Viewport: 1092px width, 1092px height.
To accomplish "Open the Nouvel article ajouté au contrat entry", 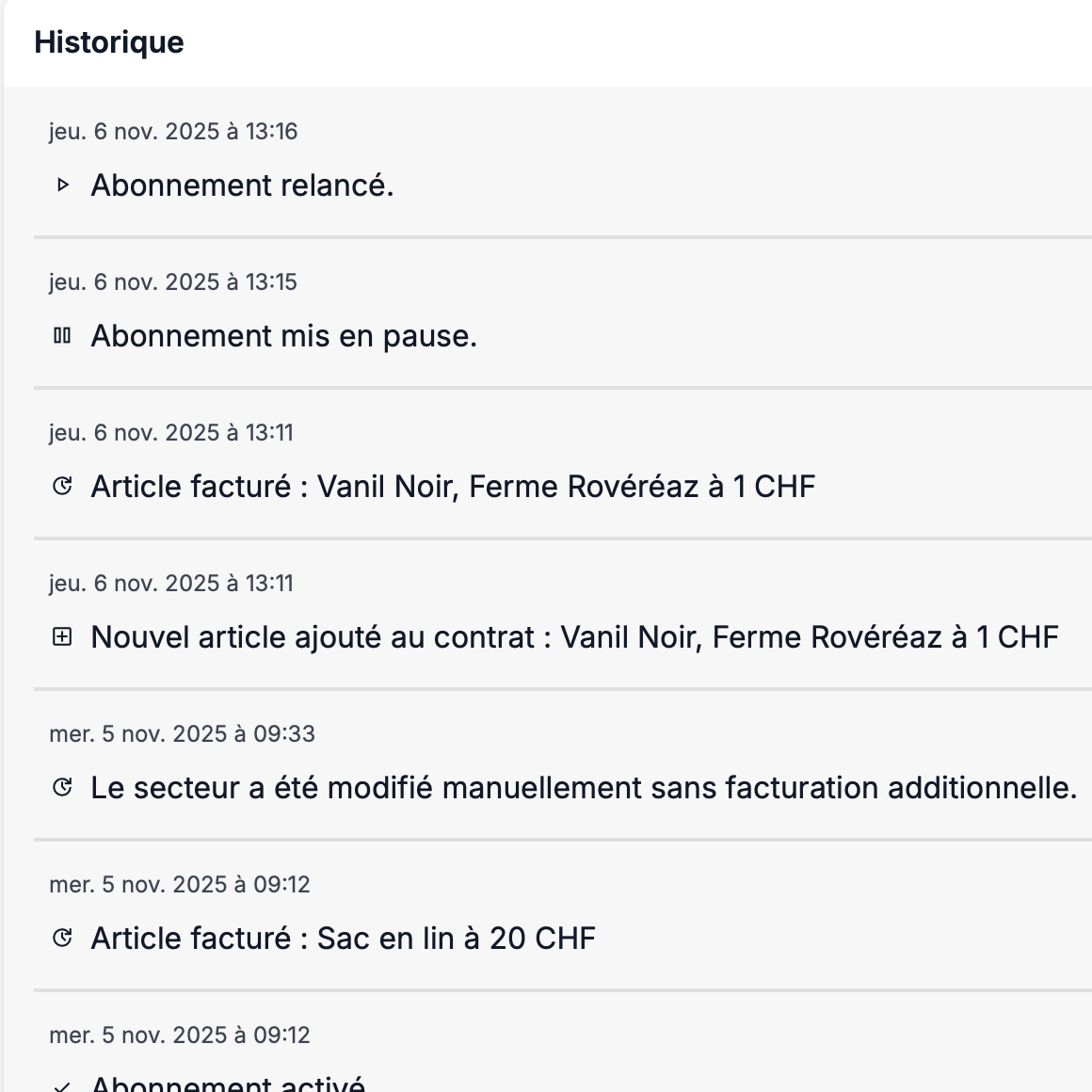I will tap(574, 637).
